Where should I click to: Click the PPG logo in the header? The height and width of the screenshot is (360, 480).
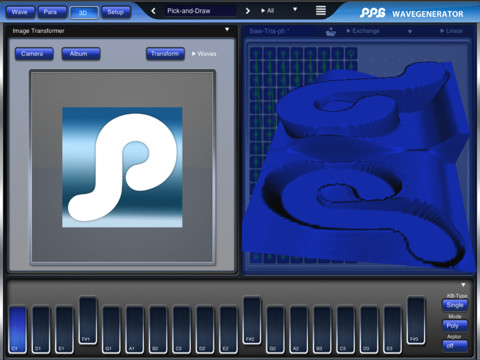point(372,13)
